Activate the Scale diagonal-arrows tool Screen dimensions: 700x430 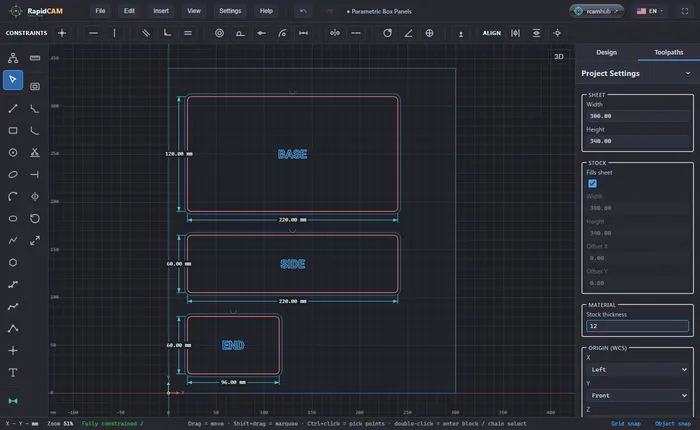tap(35, 240)
